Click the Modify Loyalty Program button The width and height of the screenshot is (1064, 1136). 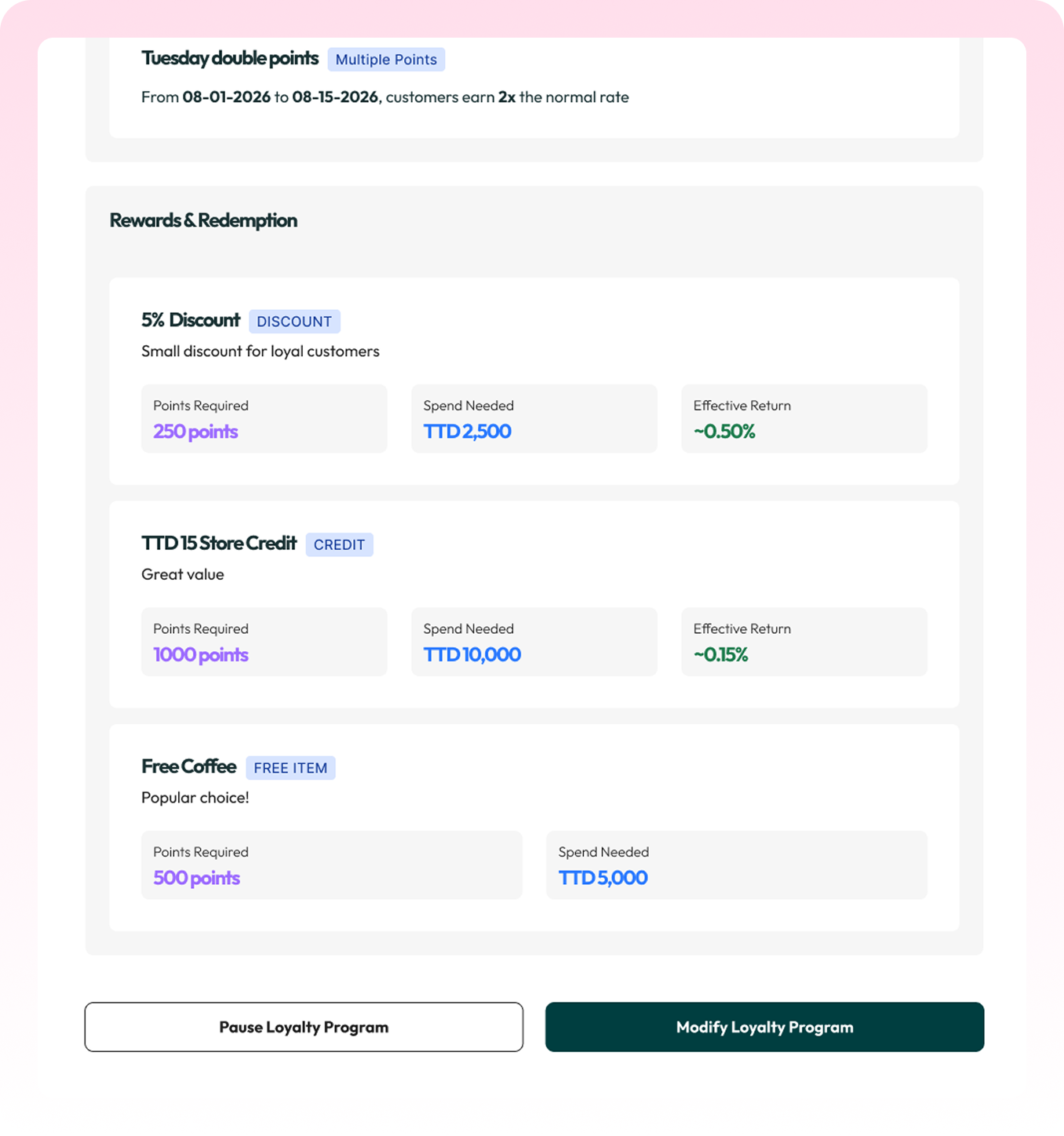764,1026
